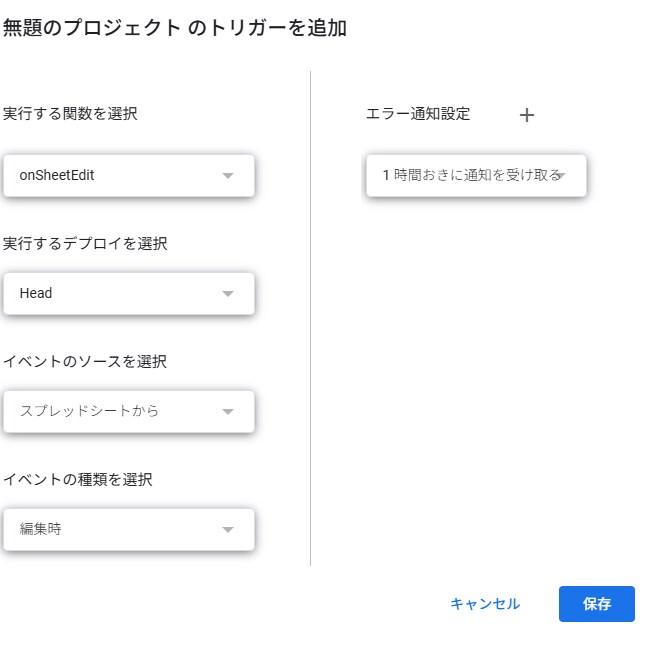Click the dialog title 無題のプロジェクト のトリガーを追加
The image size is (662, 651).
(175, 29)
